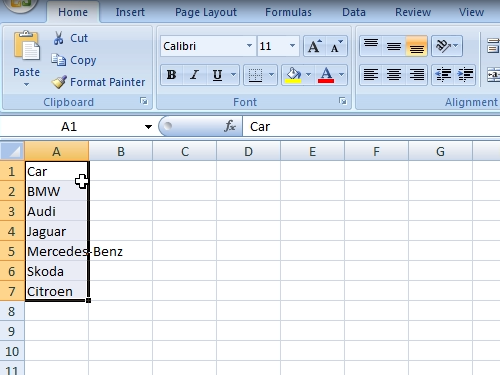
Task: Switch to the Insert tab
Action: coord(130,12)
